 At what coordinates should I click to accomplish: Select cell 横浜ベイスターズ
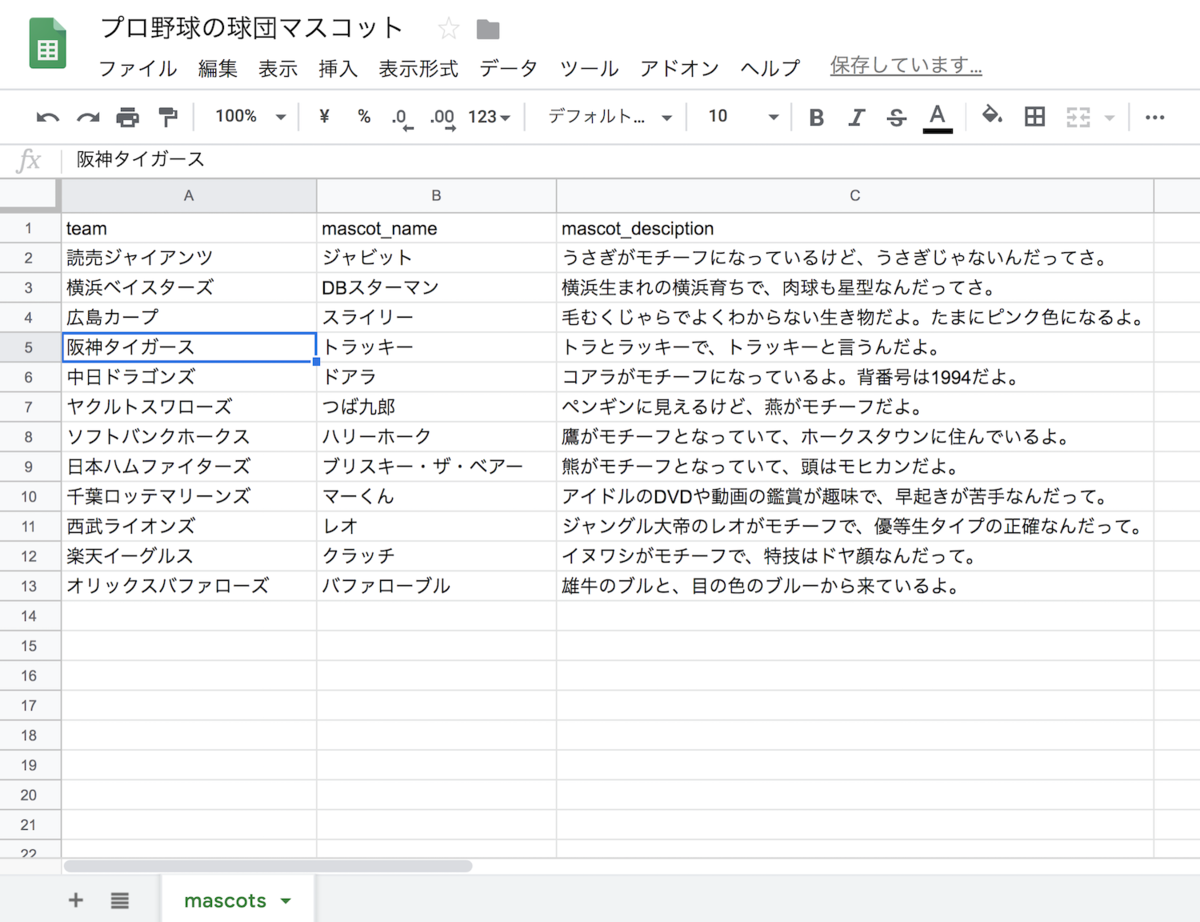[189, 288]
